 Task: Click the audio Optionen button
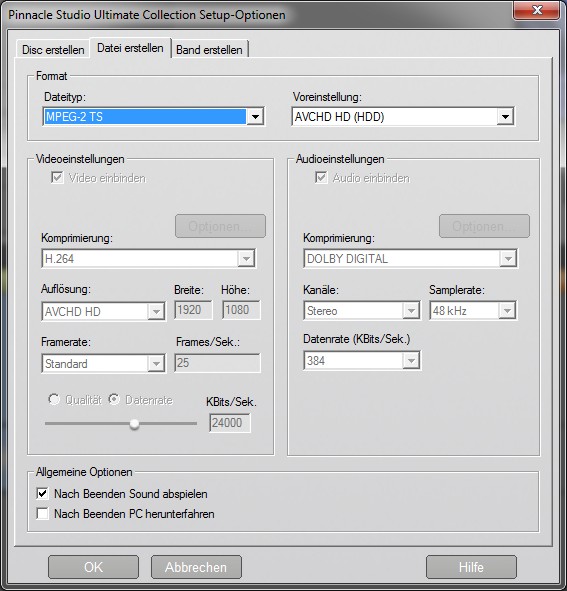tap(484, 226)
